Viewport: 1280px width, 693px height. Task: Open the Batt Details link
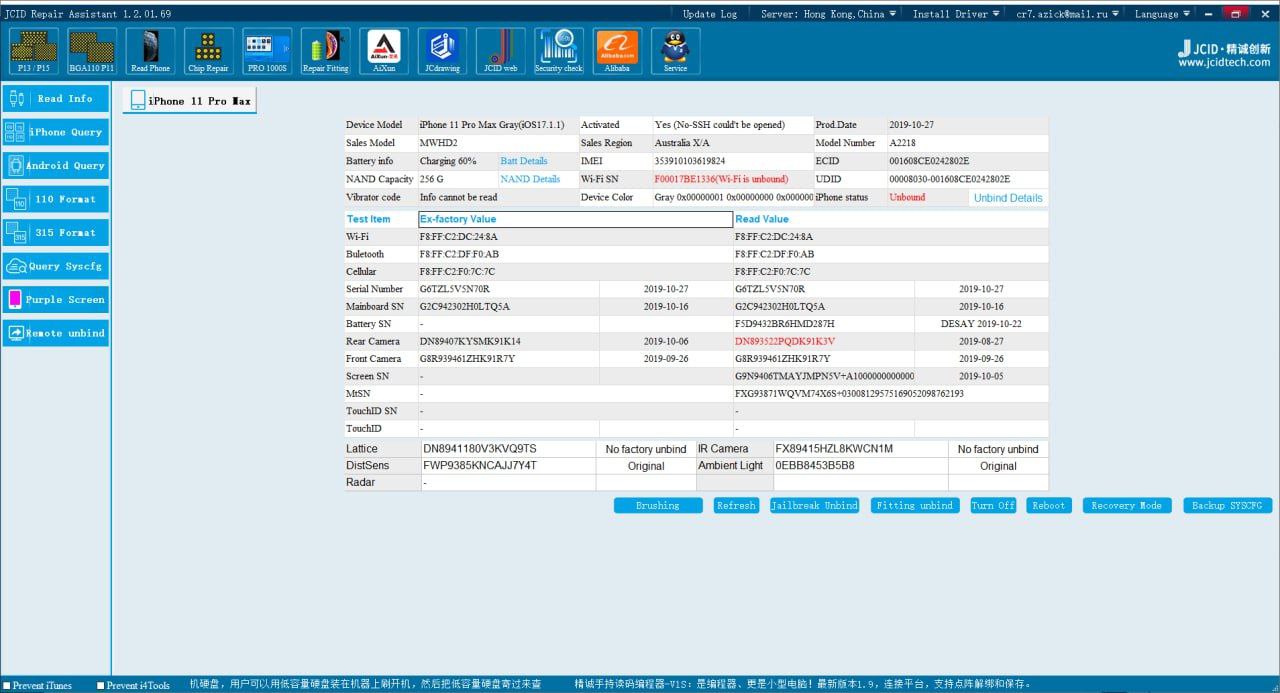pyautogui.click(x=524, y=161)
